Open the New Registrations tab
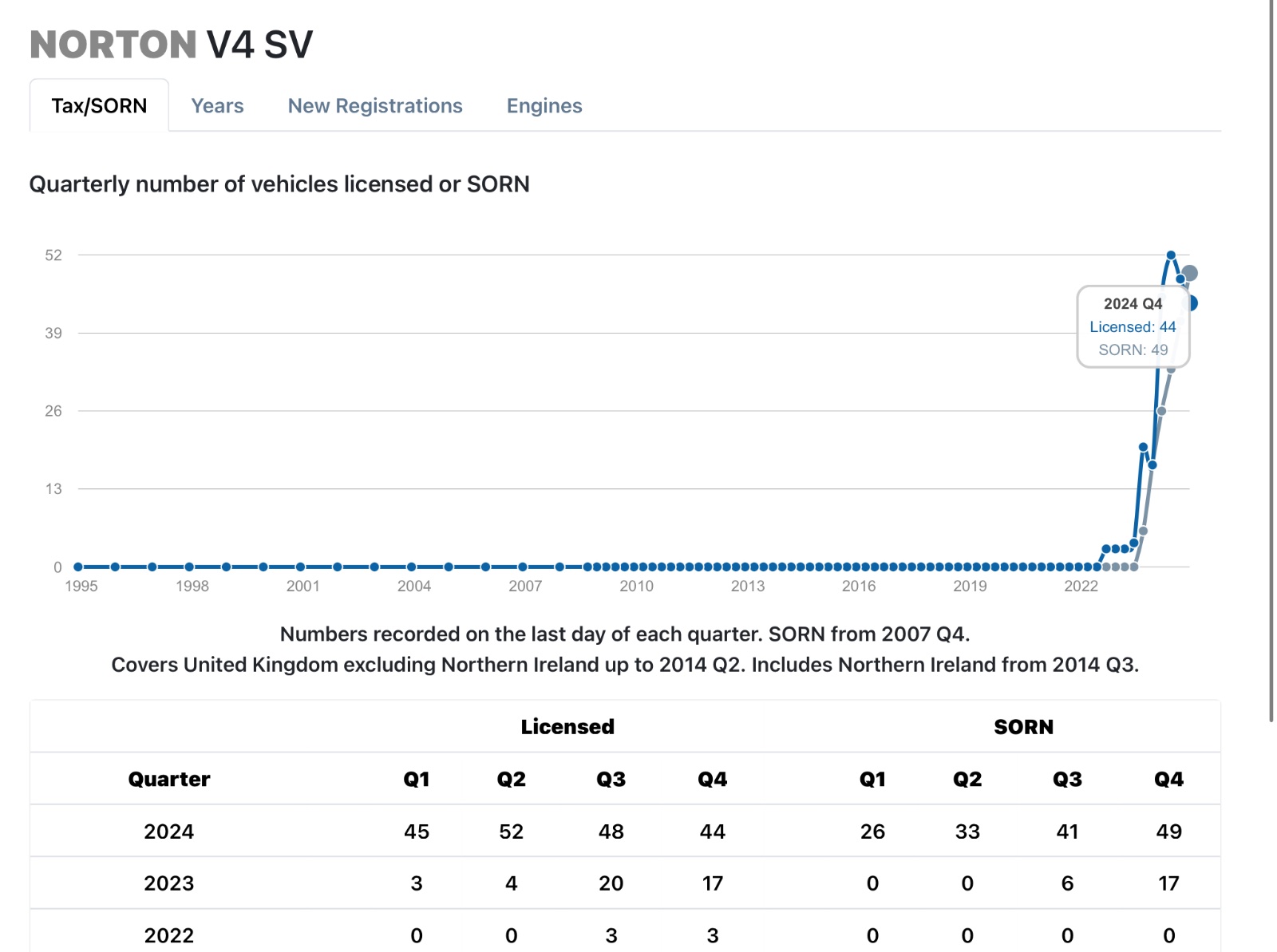1277x952 pixels. point(374,105)
